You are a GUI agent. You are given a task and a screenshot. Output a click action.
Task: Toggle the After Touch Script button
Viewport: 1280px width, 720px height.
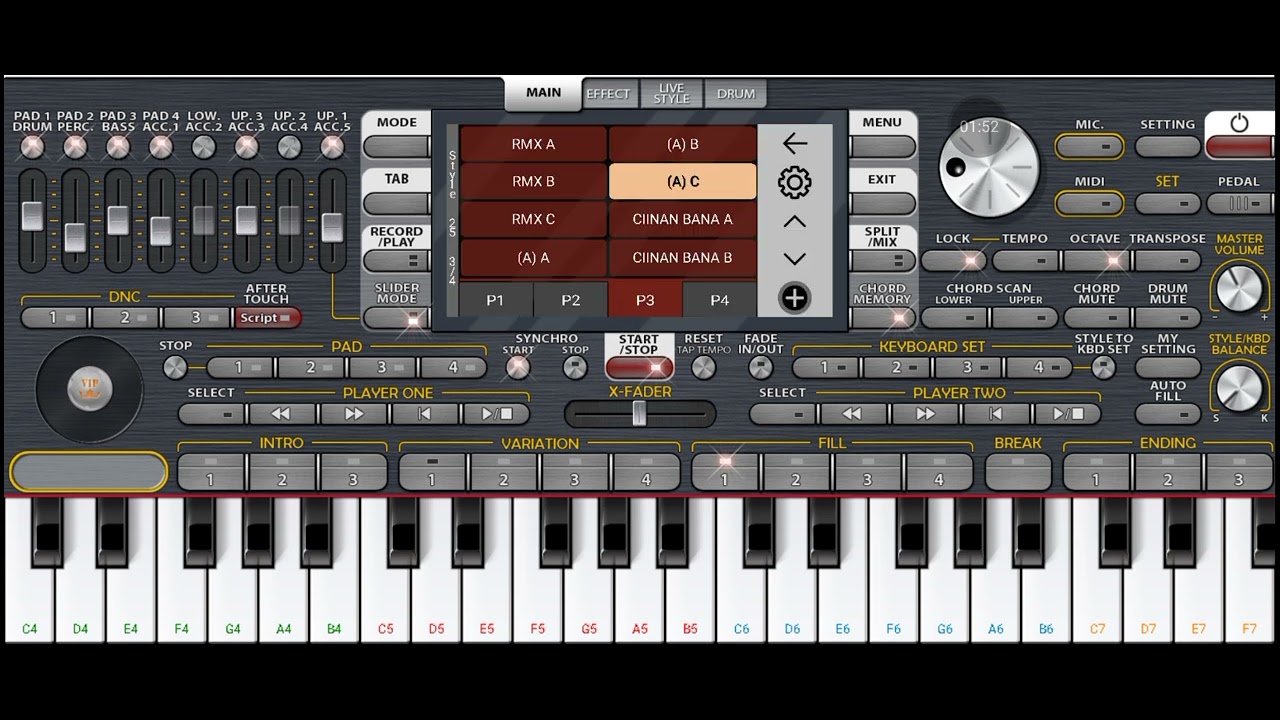(x=267, y=318)
